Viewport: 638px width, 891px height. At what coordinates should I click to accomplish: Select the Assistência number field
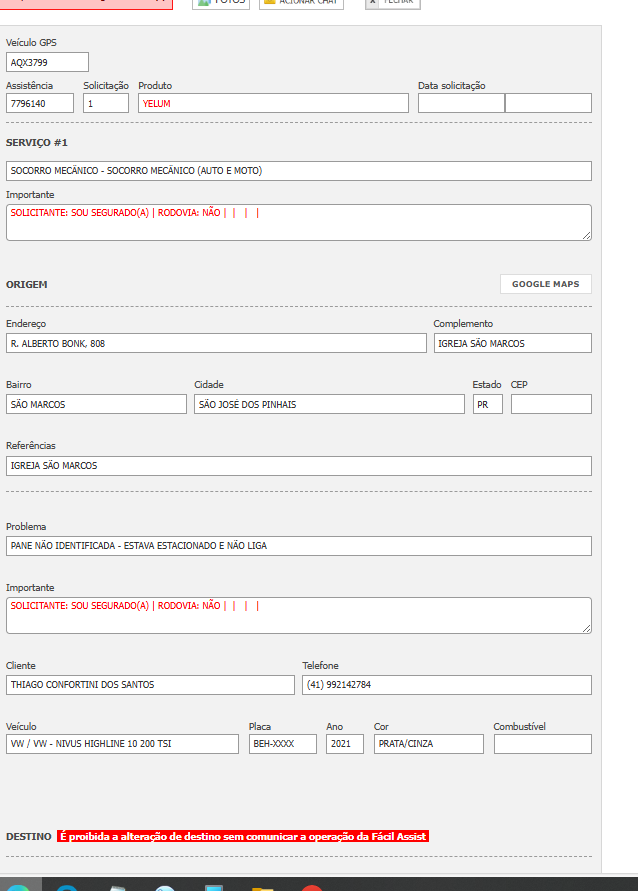tap(40, 103)
